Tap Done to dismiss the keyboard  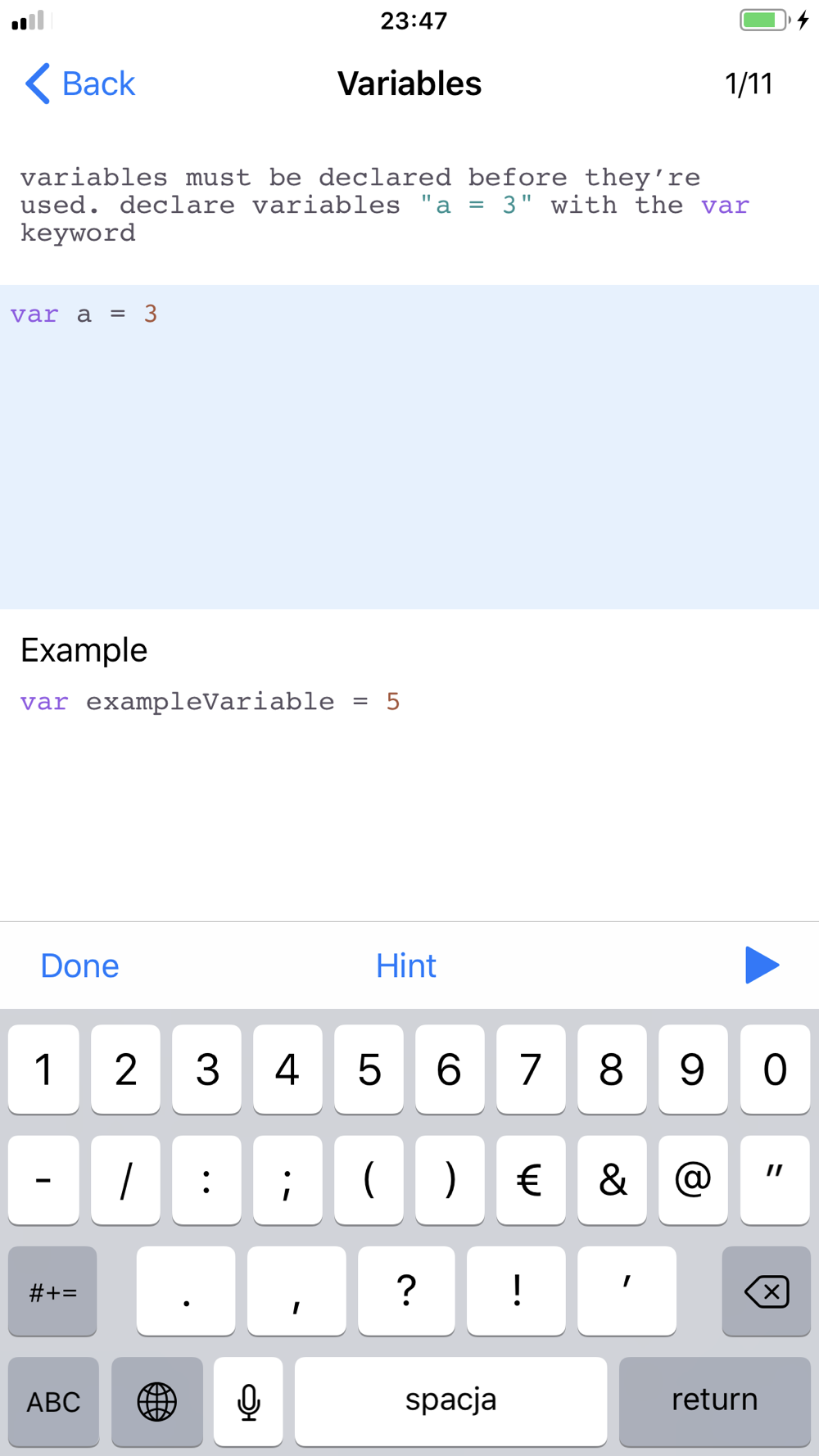point(79,965)
